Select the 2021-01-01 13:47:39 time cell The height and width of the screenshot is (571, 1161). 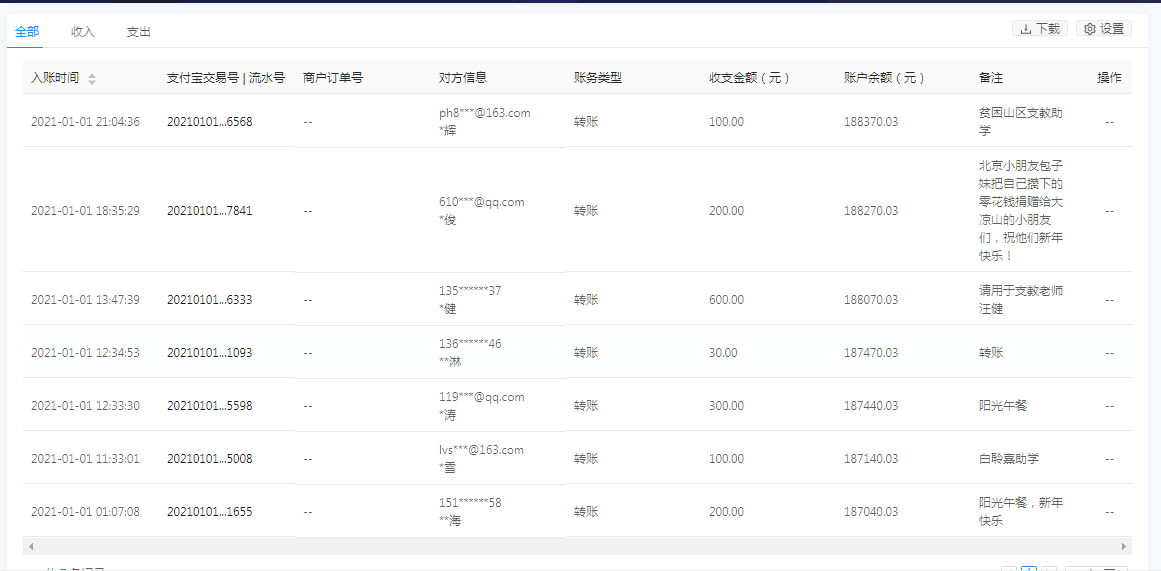tap(85, 299)
